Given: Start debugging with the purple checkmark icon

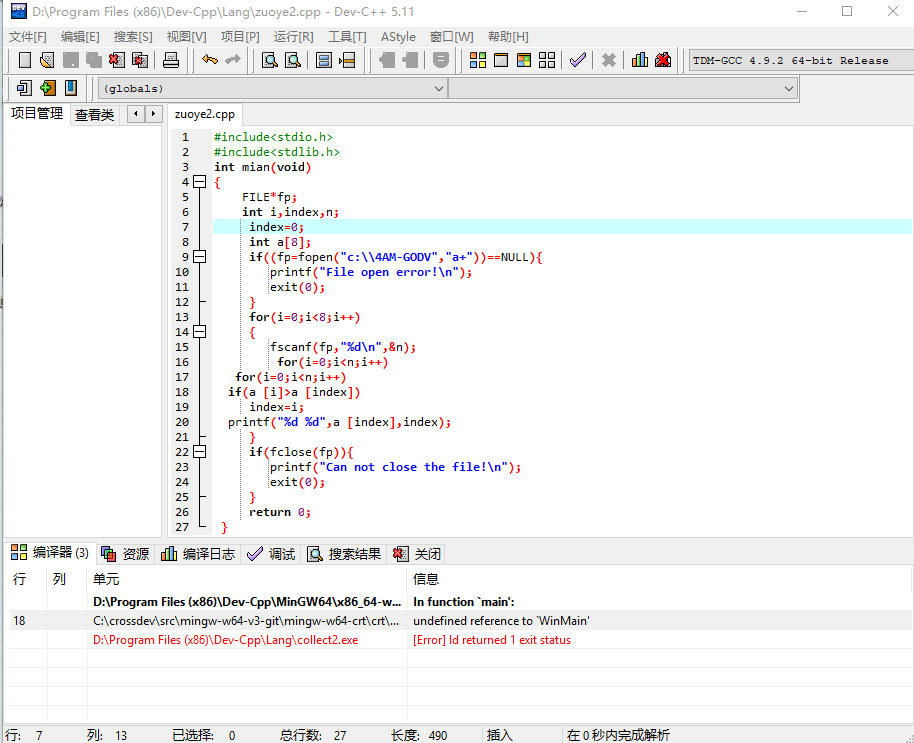Looking at the screenshot, I should tap(577, 61).
